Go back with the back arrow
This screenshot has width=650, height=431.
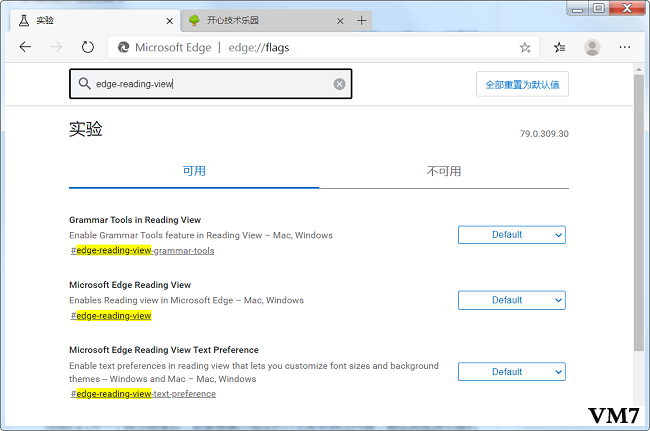pos(25,47)
